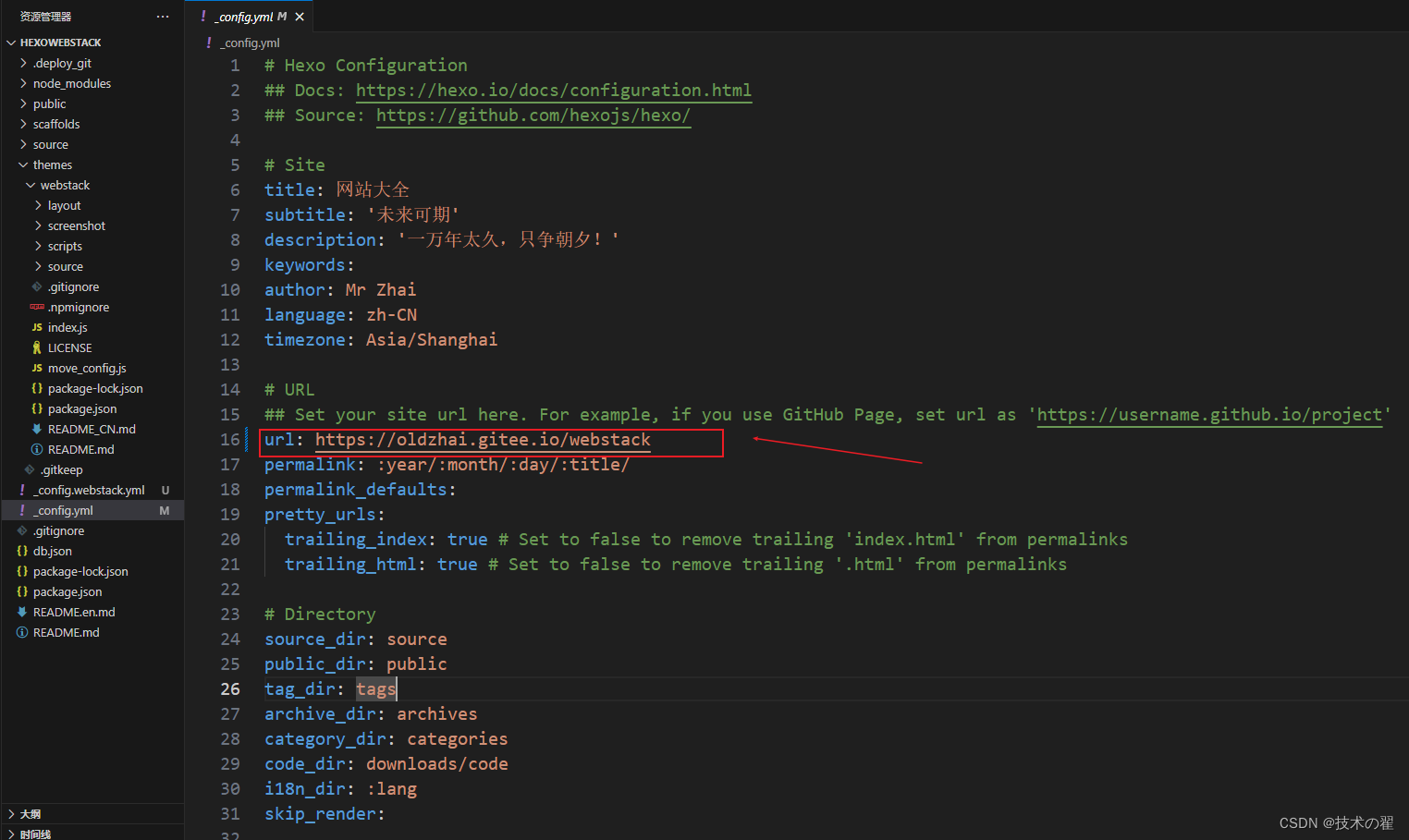Open the root-level .gitignore file
The image size is (1409, 840).
click(58, 530)
